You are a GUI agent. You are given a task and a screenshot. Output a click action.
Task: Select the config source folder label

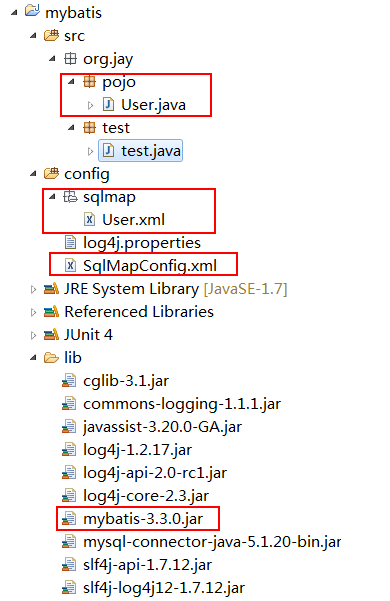tap(87, 174)
